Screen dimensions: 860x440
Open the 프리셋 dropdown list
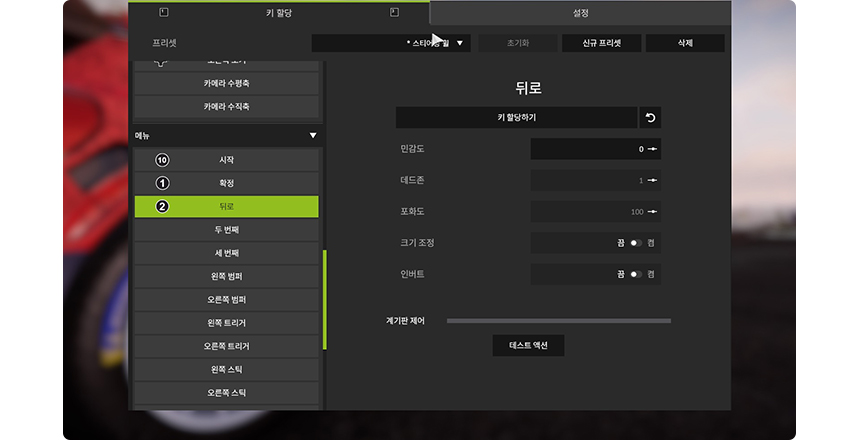(392, 44)
